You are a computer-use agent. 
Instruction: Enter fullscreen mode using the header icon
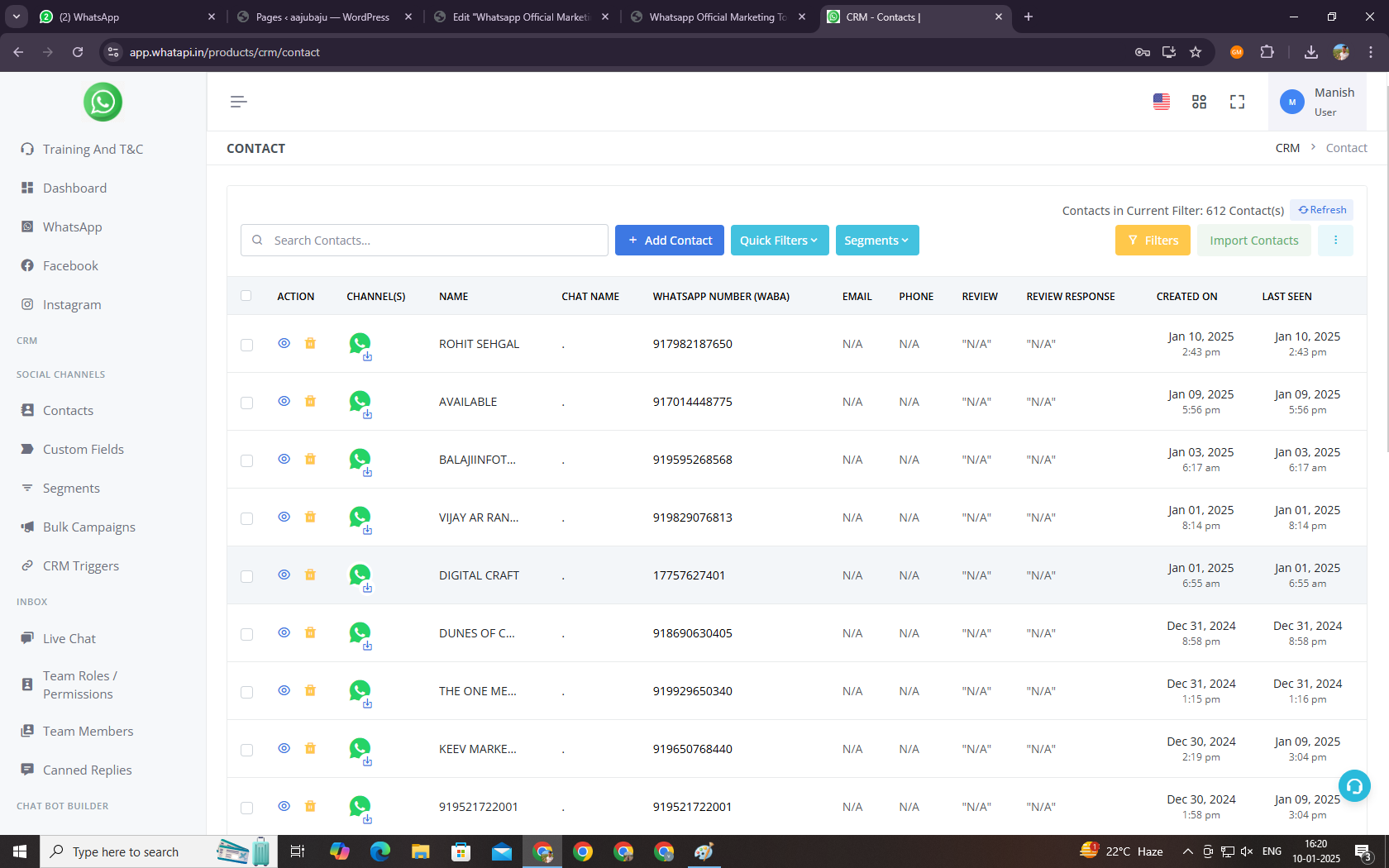(1237, 102)
